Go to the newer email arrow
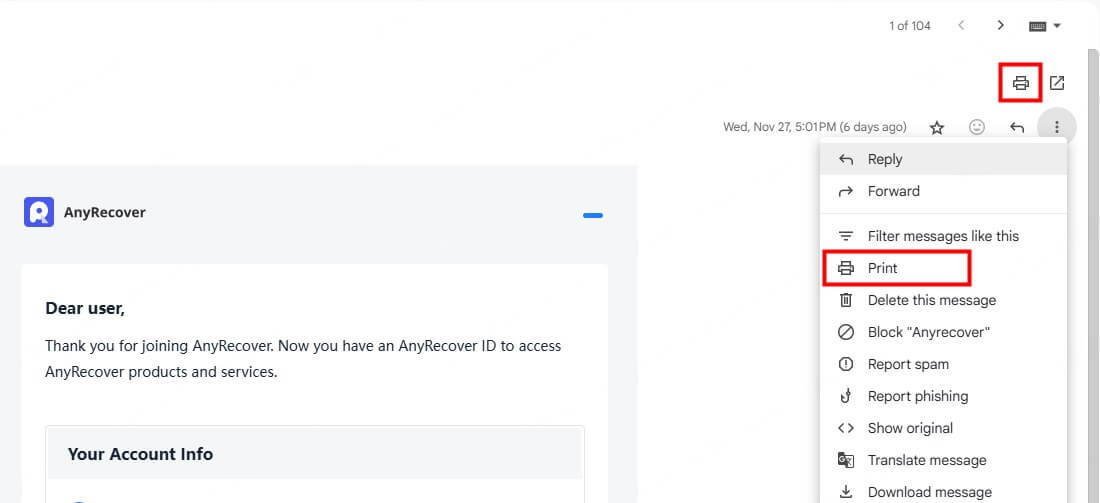This screenshot has width=1100, height=503. pyautogui.click(x=961, y=25)
